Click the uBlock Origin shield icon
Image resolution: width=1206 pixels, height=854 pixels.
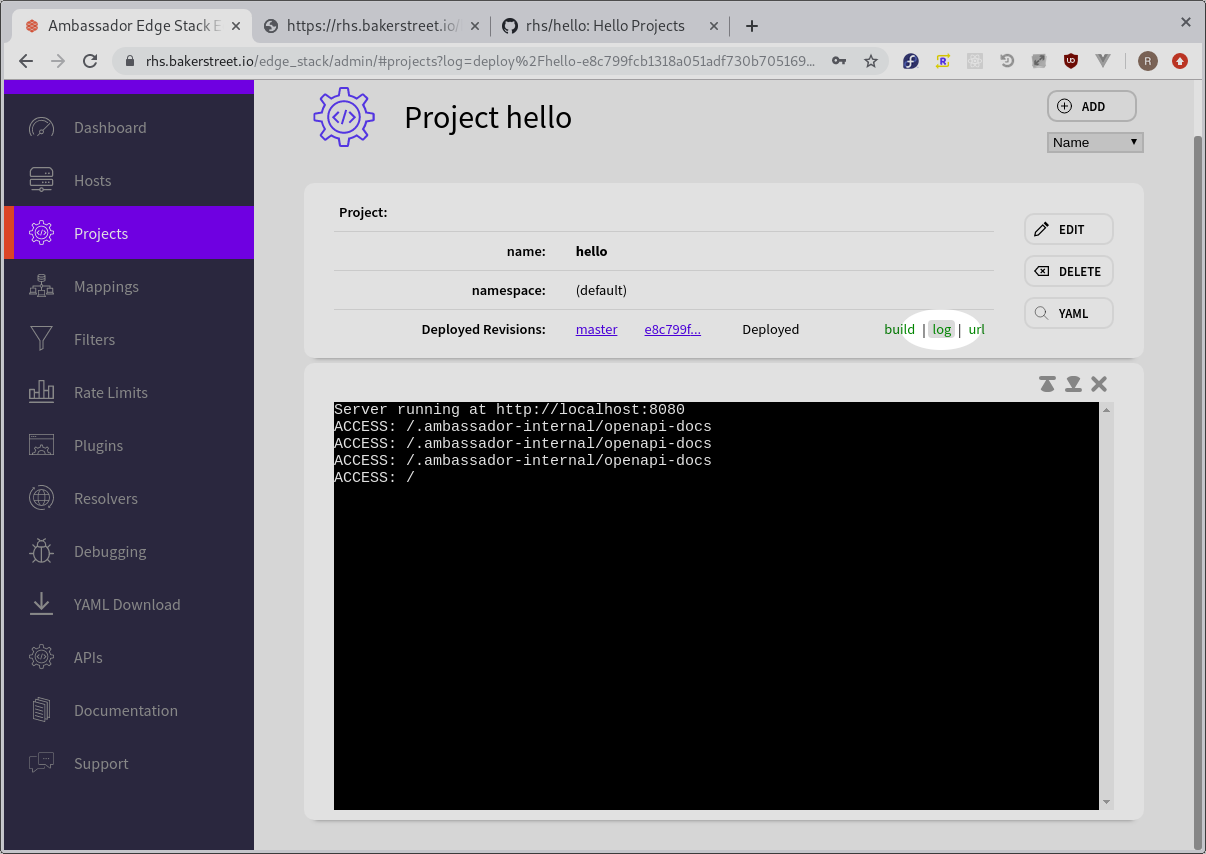[1071, 61]
